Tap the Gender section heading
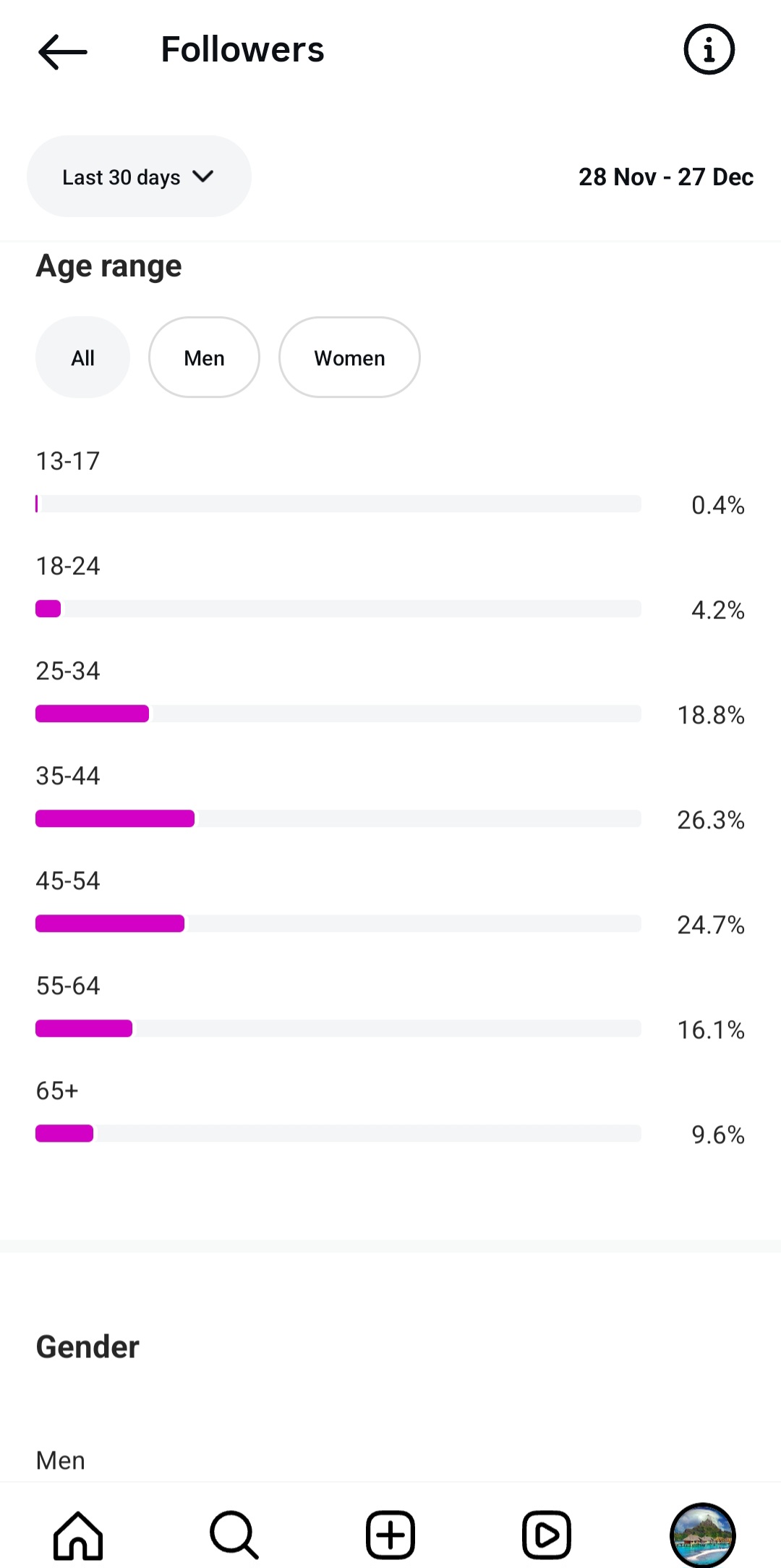Image resolution: width=781 pixels, height=1568 pixels. point(88,1347)
